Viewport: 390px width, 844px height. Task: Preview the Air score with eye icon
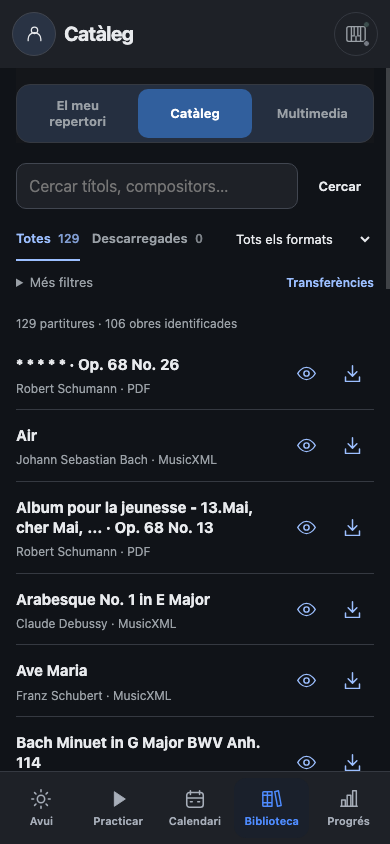point(307,446)
